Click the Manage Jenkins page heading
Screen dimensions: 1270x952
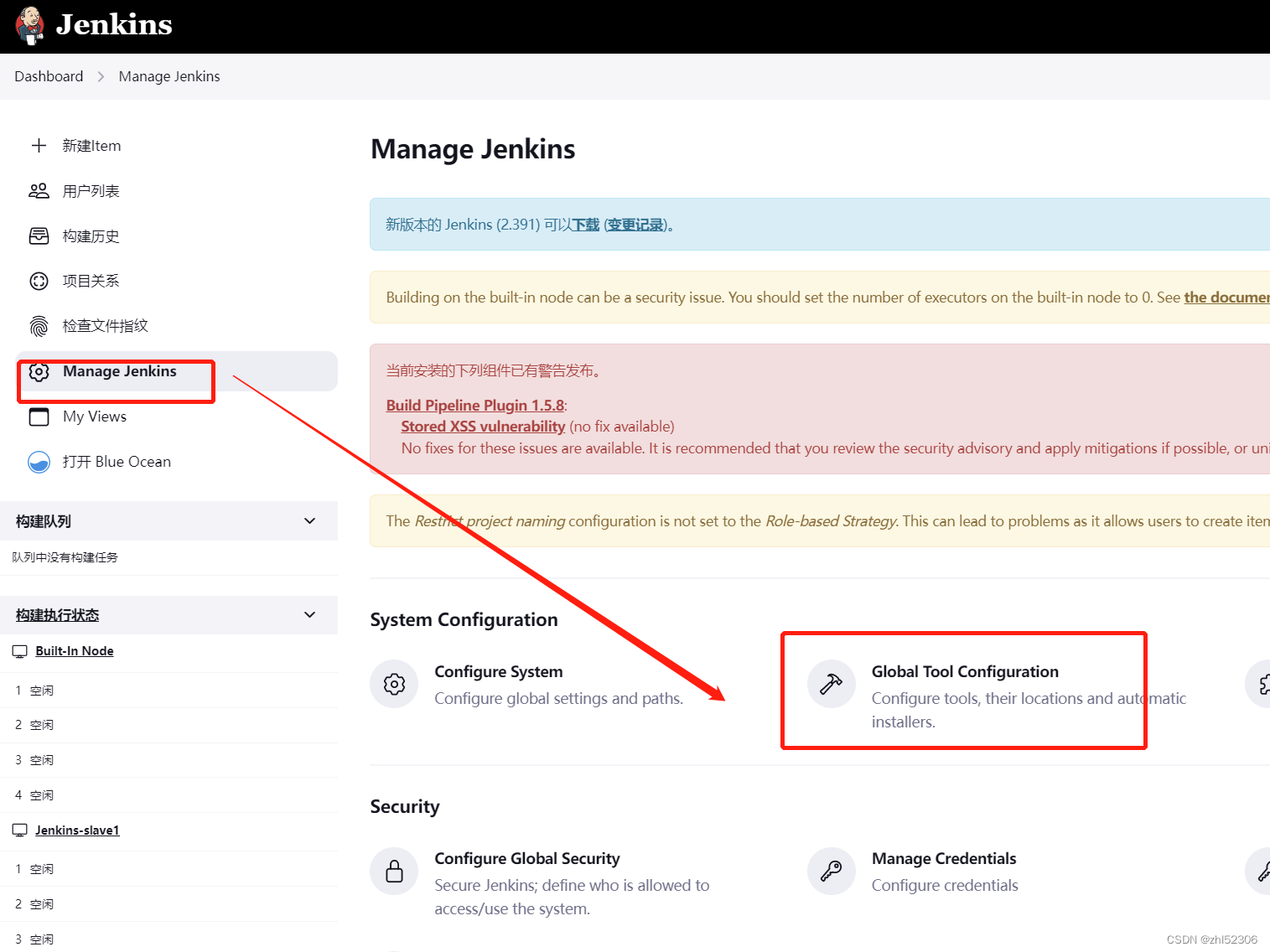pos(473,149)
